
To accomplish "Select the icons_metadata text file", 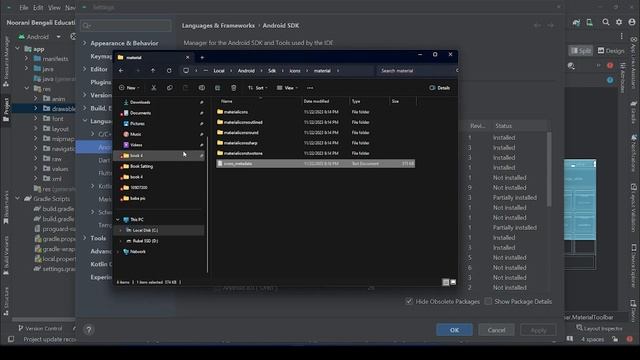I will 315,164.
